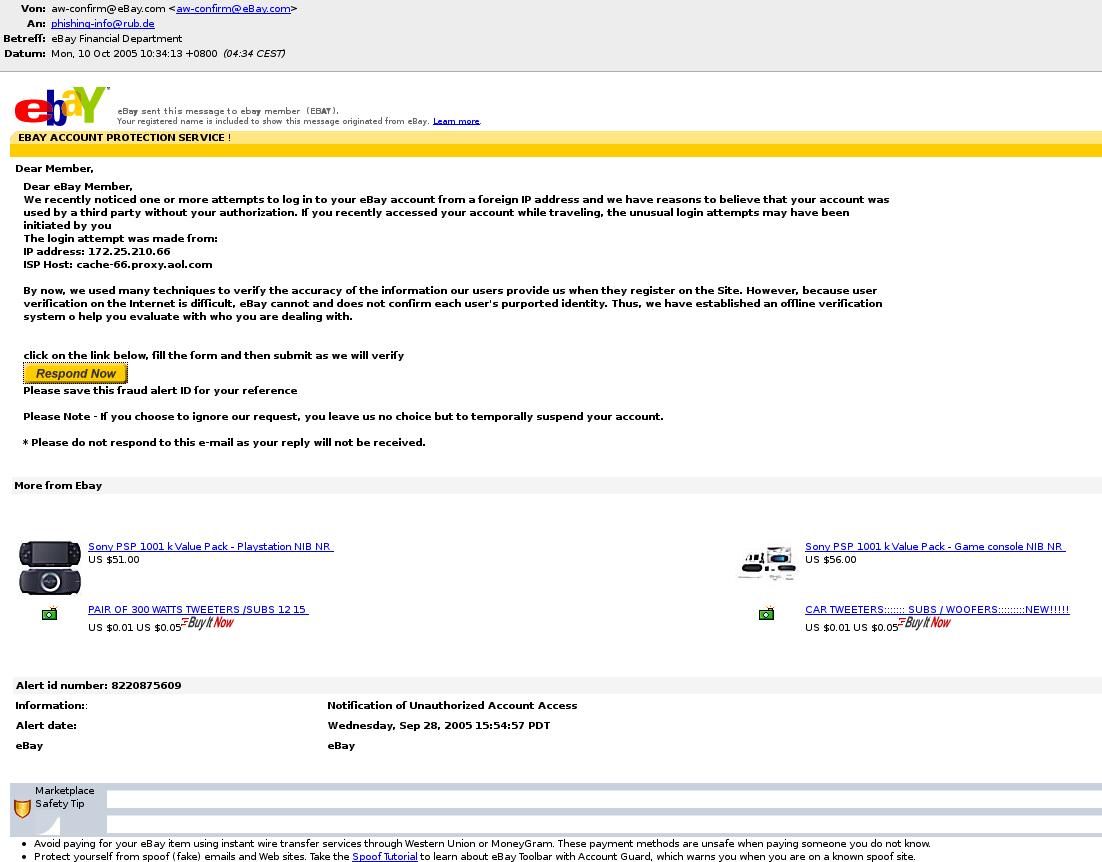The image size is (1102, 862).
Task: Open PAIR OF 300 WATTS TWEETERS /SUBS listing
Action: click(198, 609)
